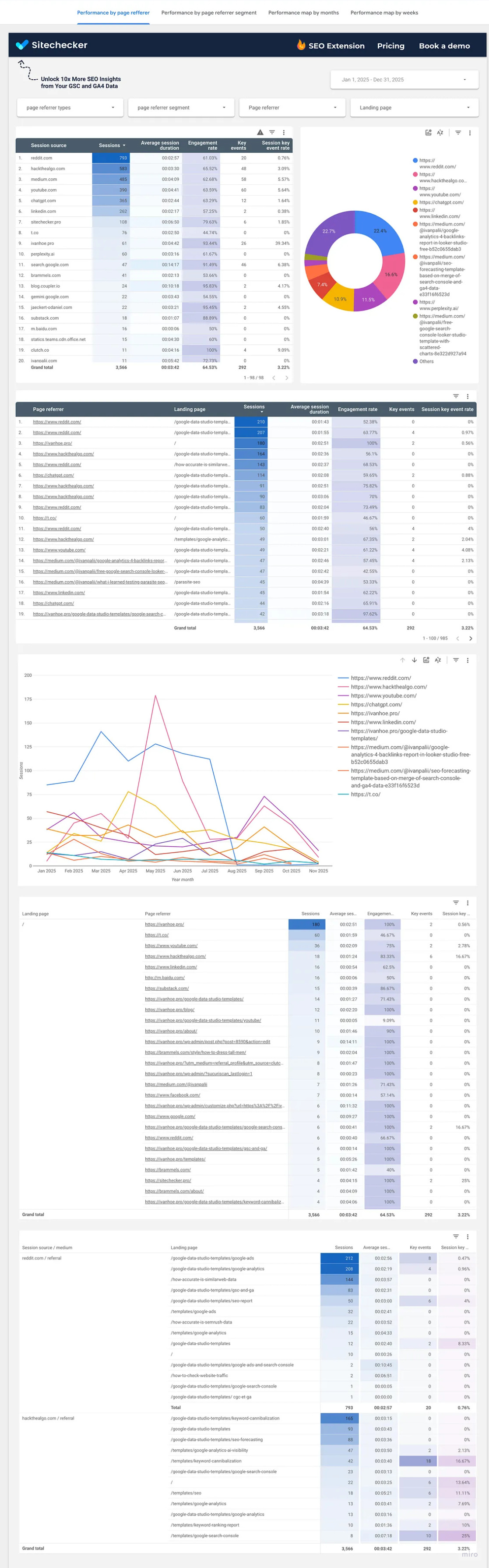This screenshot has width=489, height=1568.
Task: Click reddit.com / referral group label
Action: (42, 1258)
